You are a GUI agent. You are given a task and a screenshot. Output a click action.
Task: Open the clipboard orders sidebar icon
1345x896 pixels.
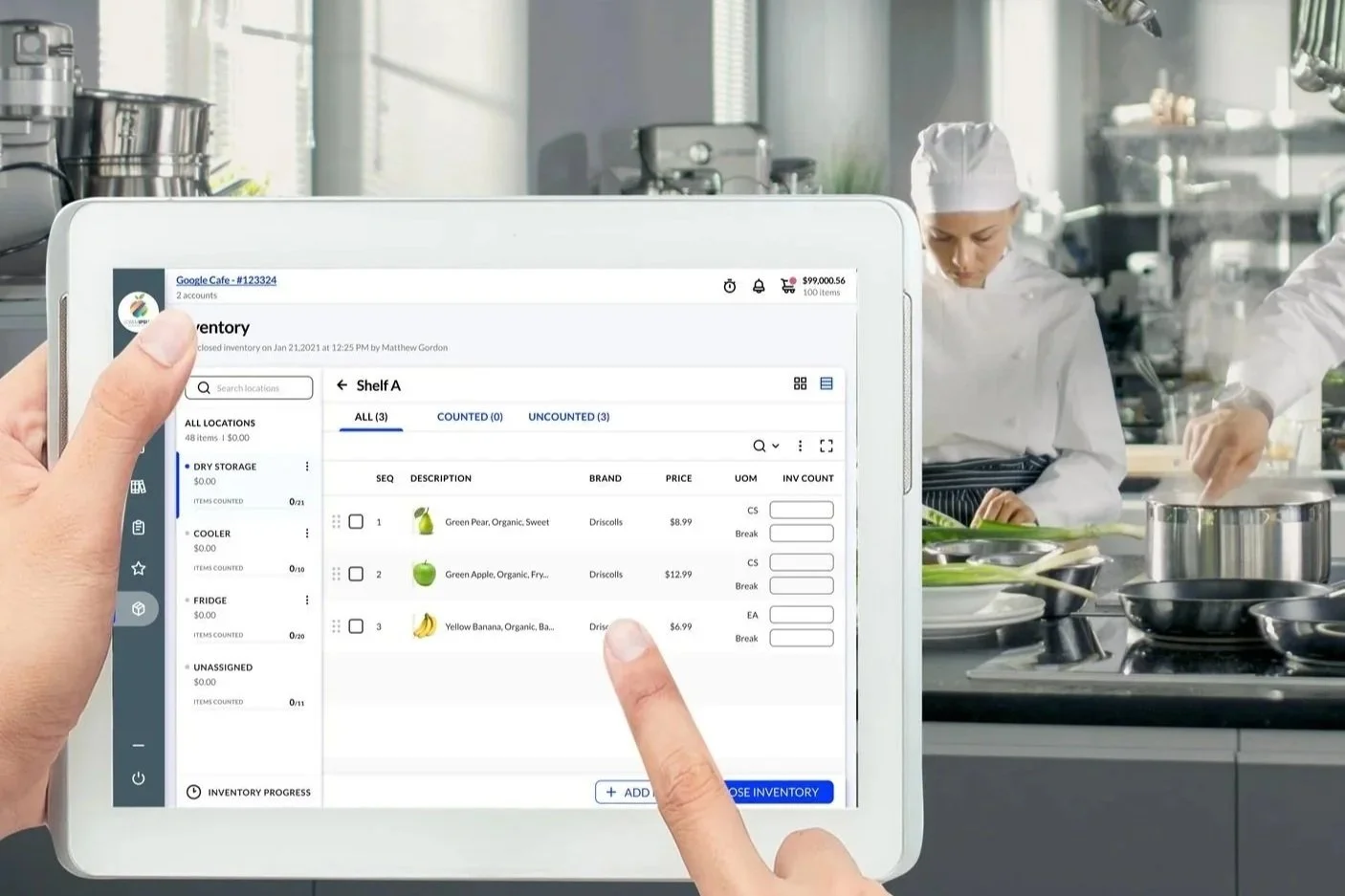point(139,527)
